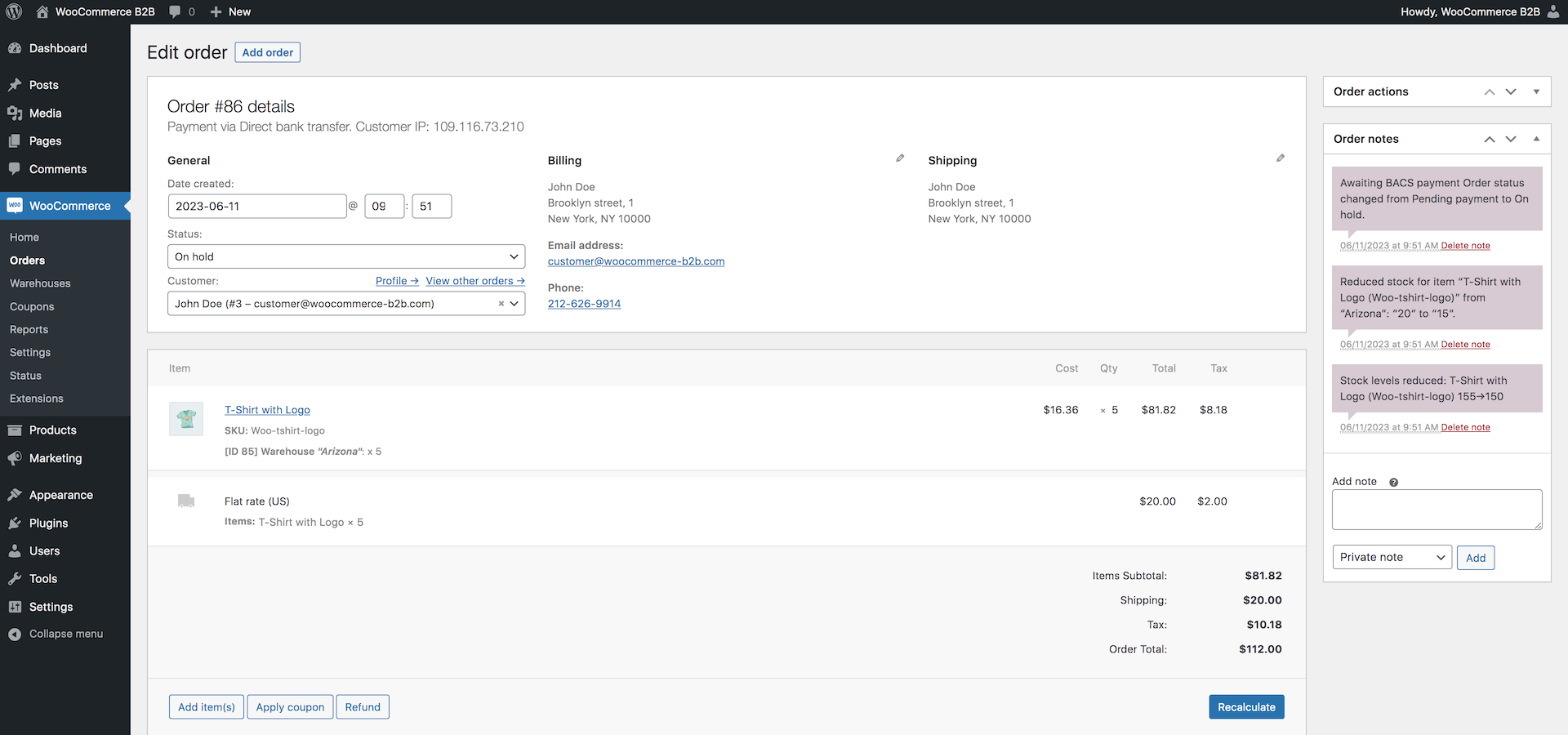Expand the Order actions panel

[1536, 92]
